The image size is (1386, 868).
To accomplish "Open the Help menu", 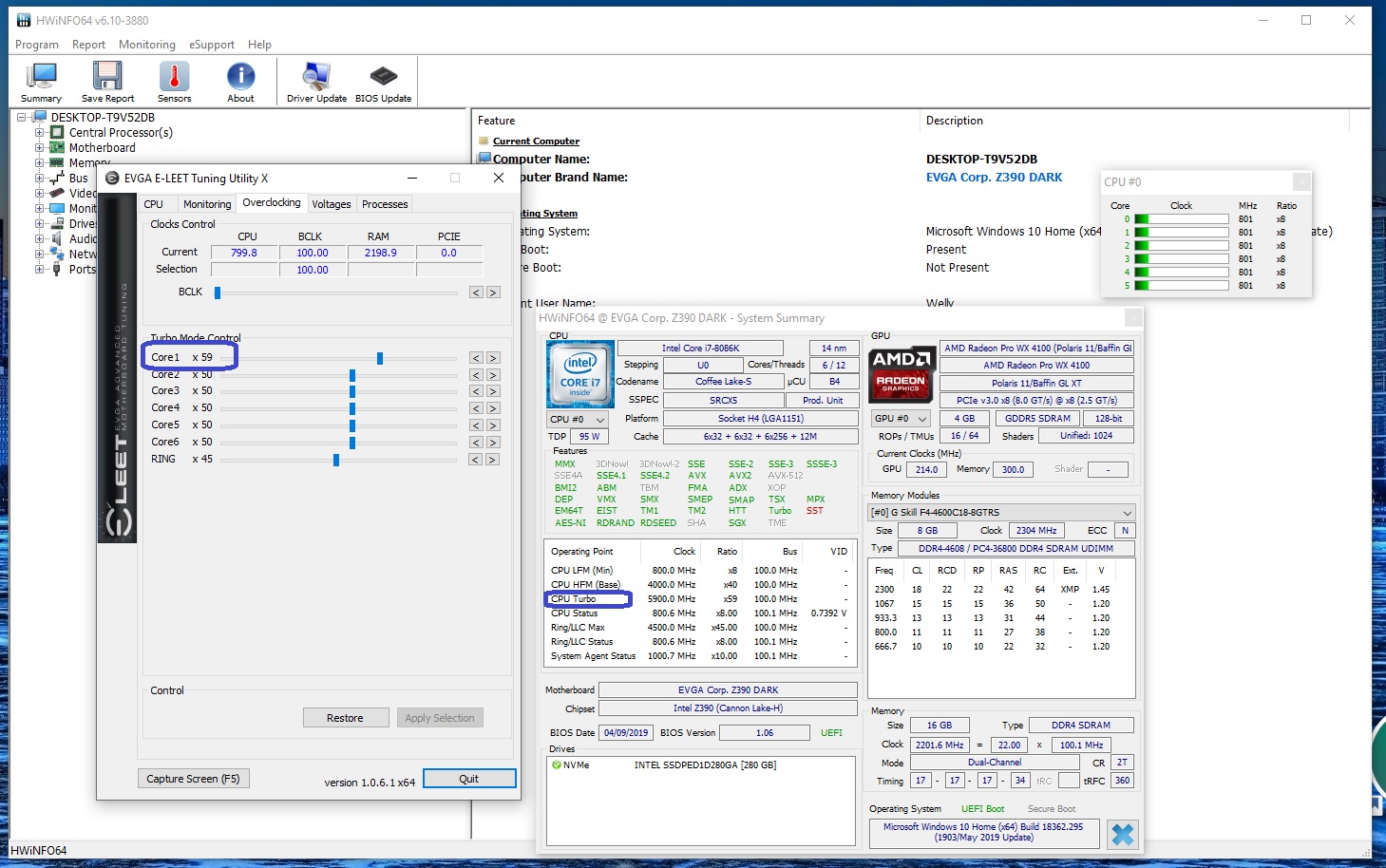I will (259, 45).
